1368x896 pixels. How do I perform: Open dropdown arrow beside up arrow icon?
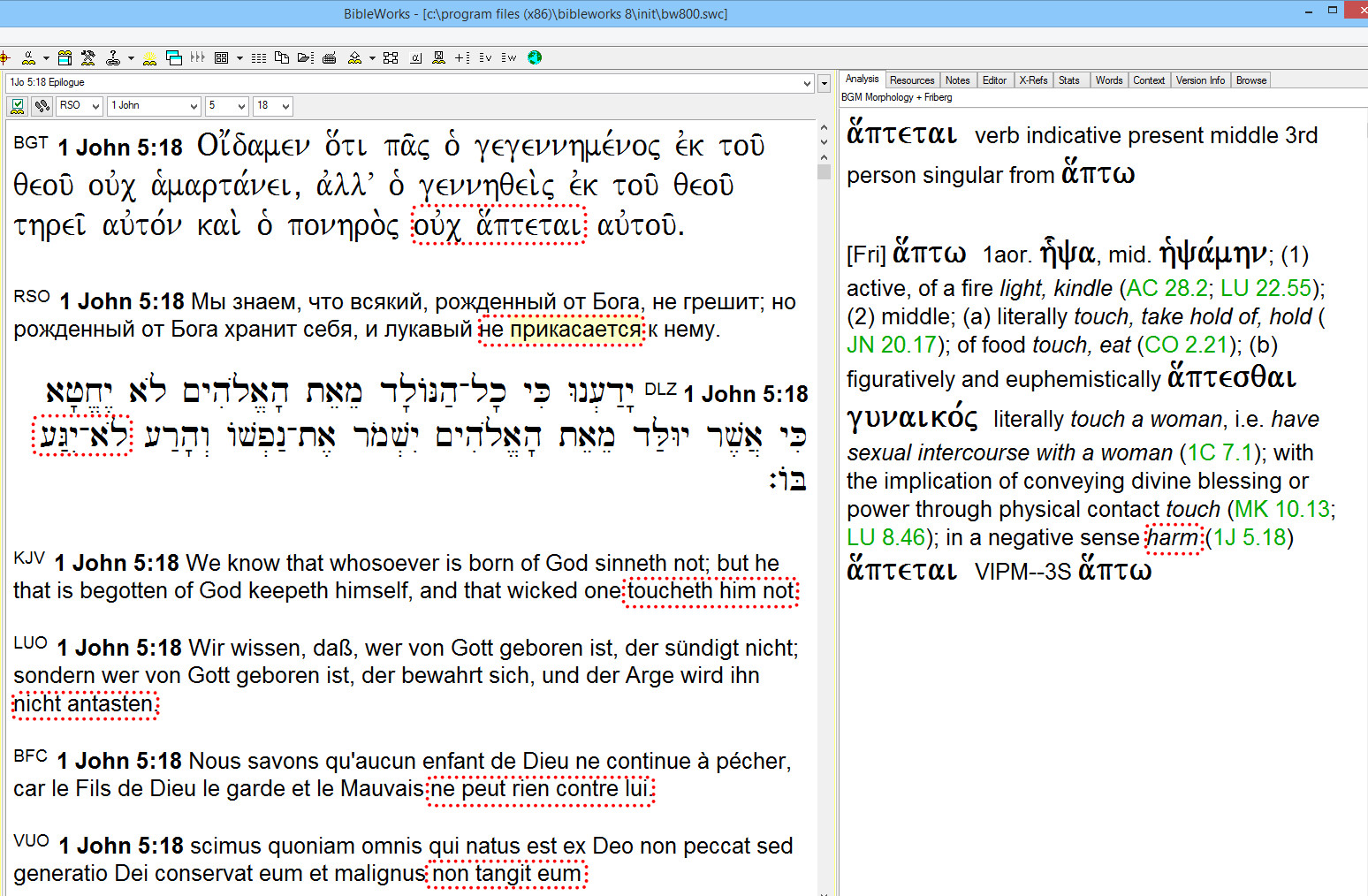click(372, 58)
